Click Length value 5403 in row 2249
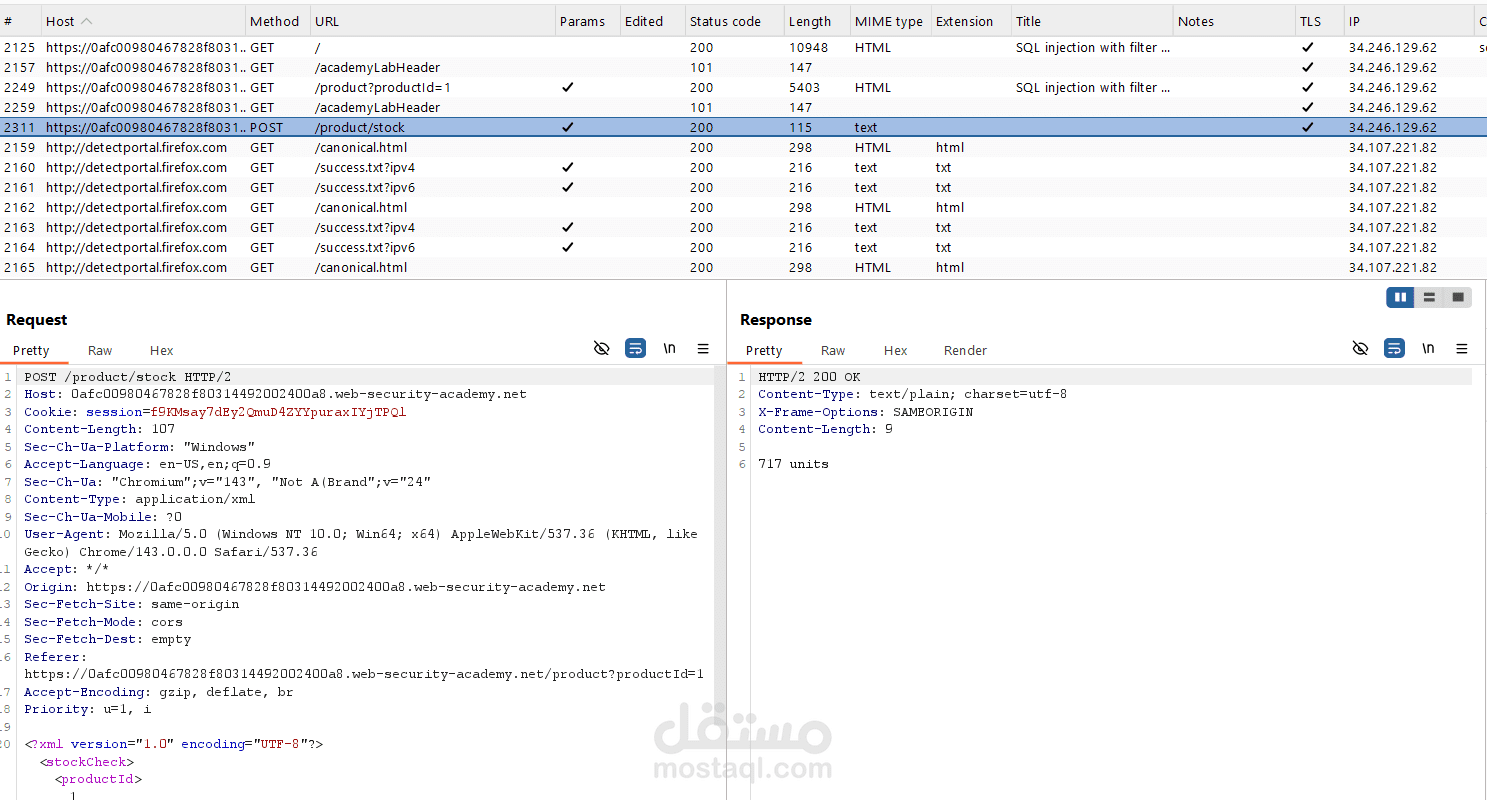Screen dimensions: 1487x800 804,87
